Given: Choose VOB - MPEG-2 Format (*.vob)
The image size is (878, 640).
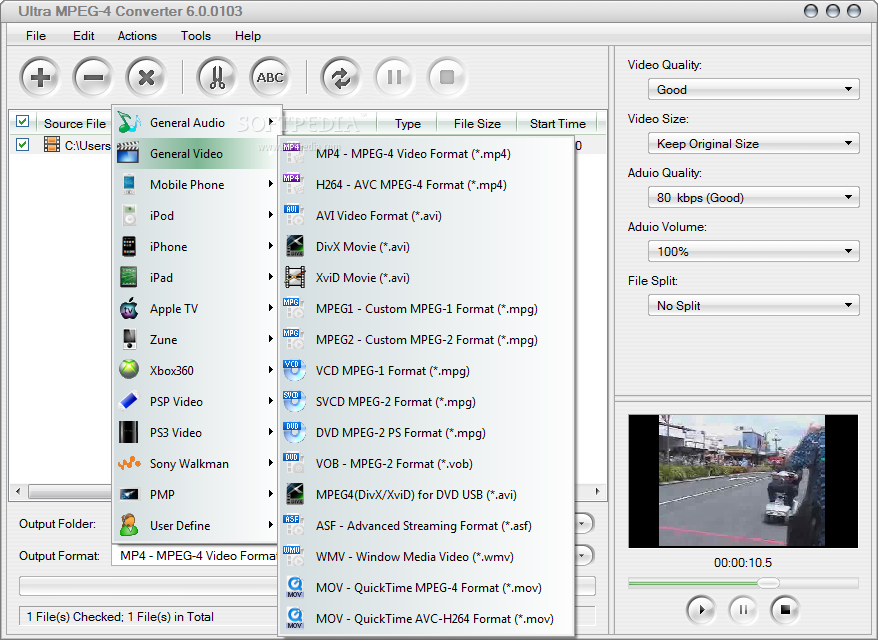Looking at the screenshot, I should 427,464.
